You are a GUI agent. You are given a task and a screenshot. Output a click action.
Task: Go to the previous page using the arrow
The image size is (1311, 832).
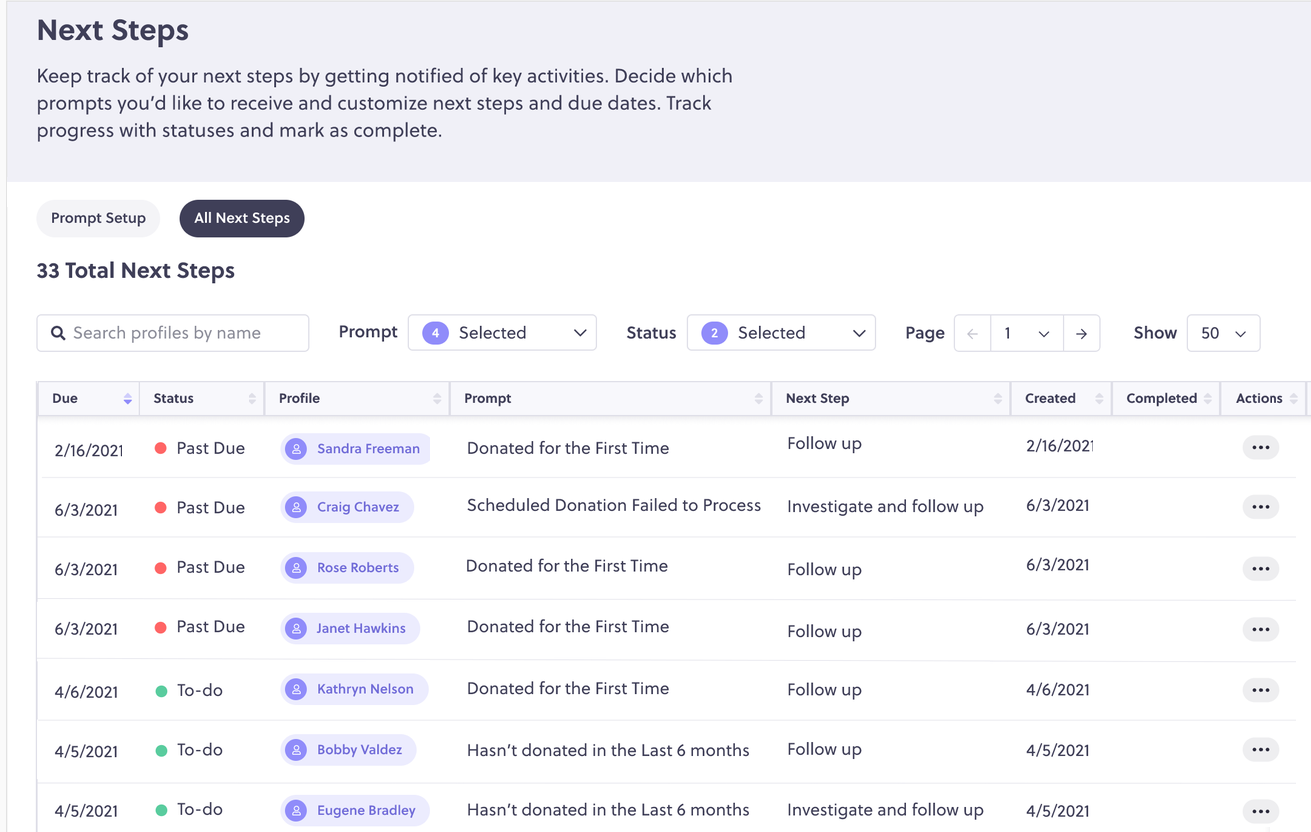tap(971, 333)
